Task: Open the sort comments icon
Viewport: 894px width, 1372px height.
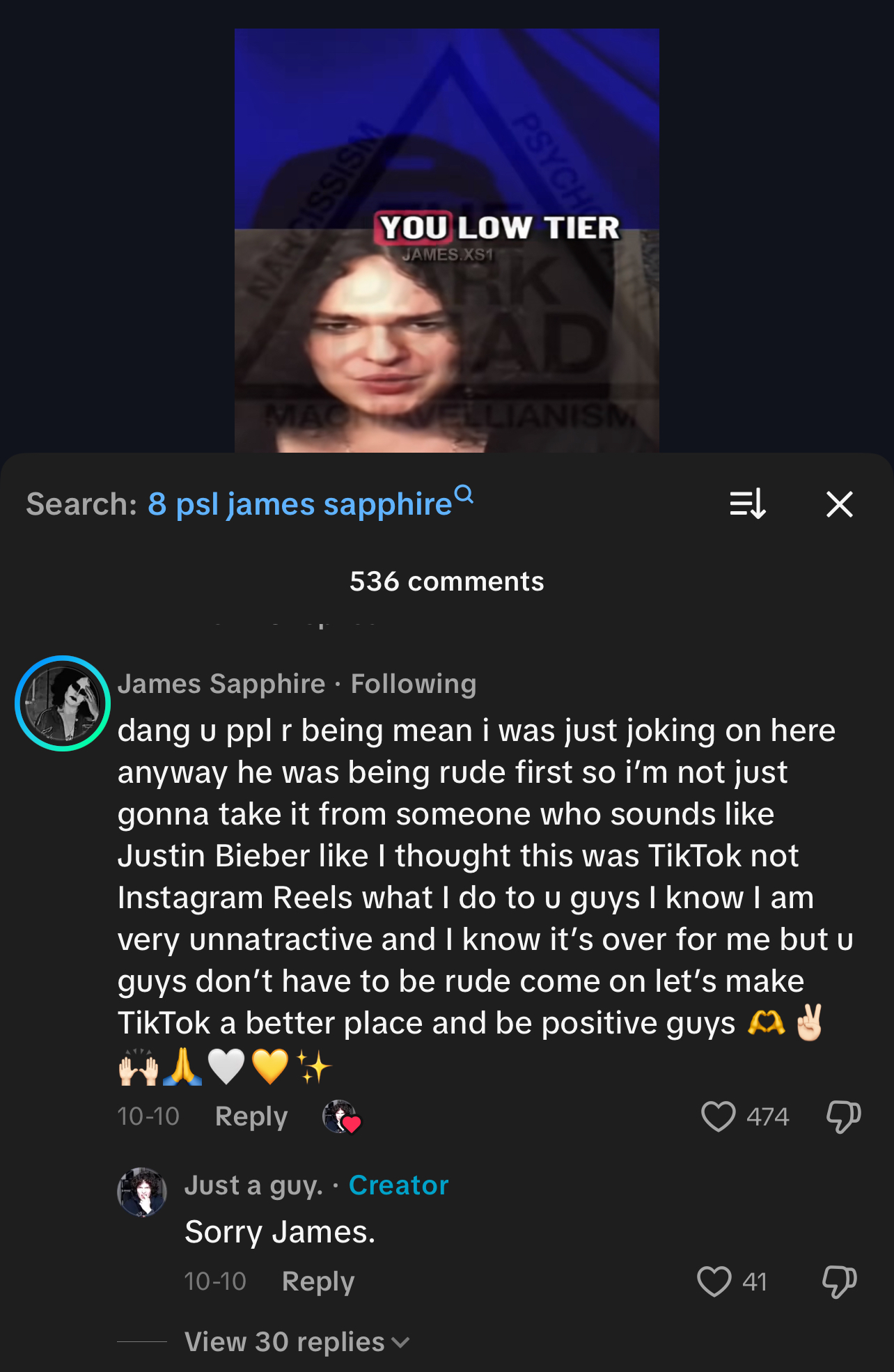Action: click(x=748, y=504)
